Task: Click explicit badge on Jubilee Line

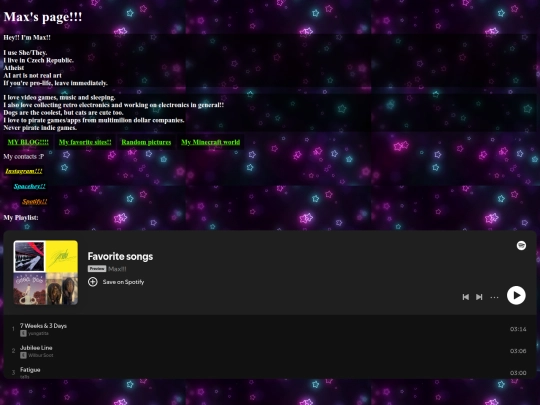Action: pos(23,355)
